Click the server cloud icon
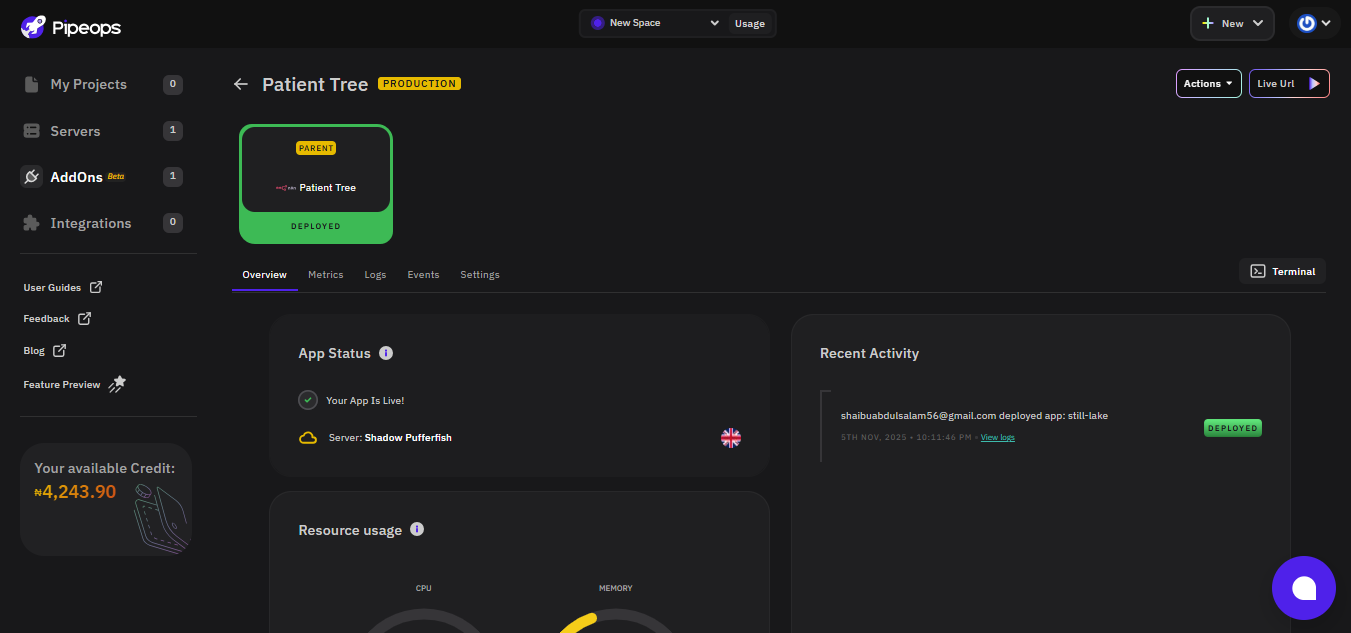 click(308, 438)
